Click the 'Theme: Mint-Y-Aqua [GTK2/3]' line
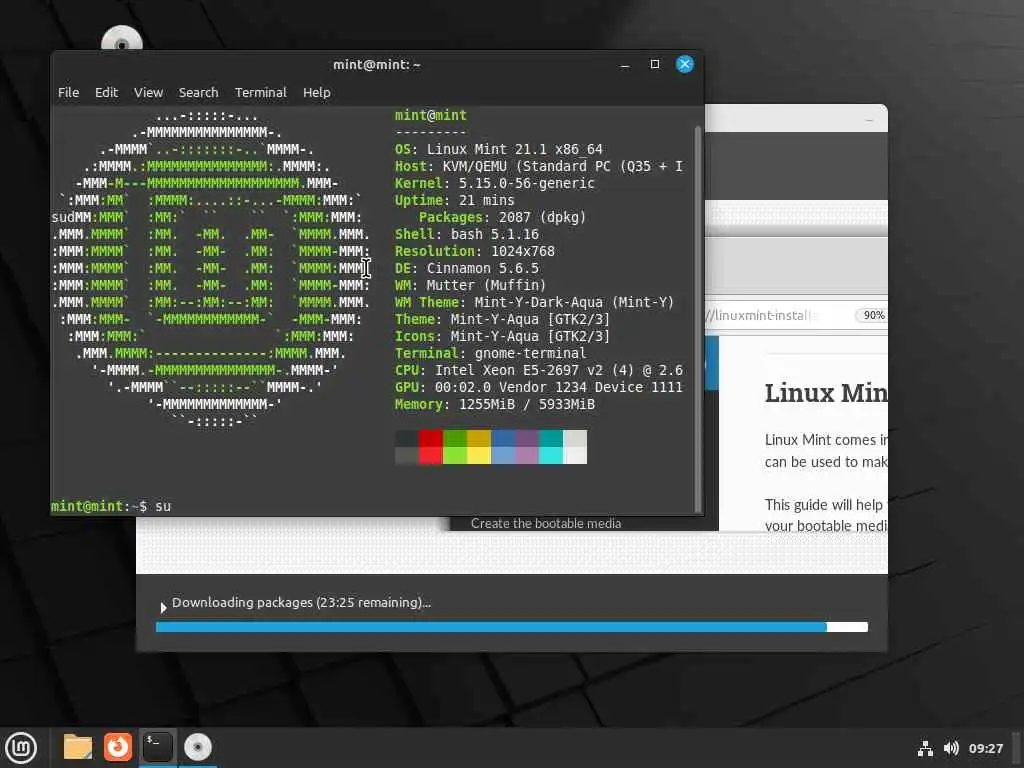1024x768 pixels. click(502, 319)
